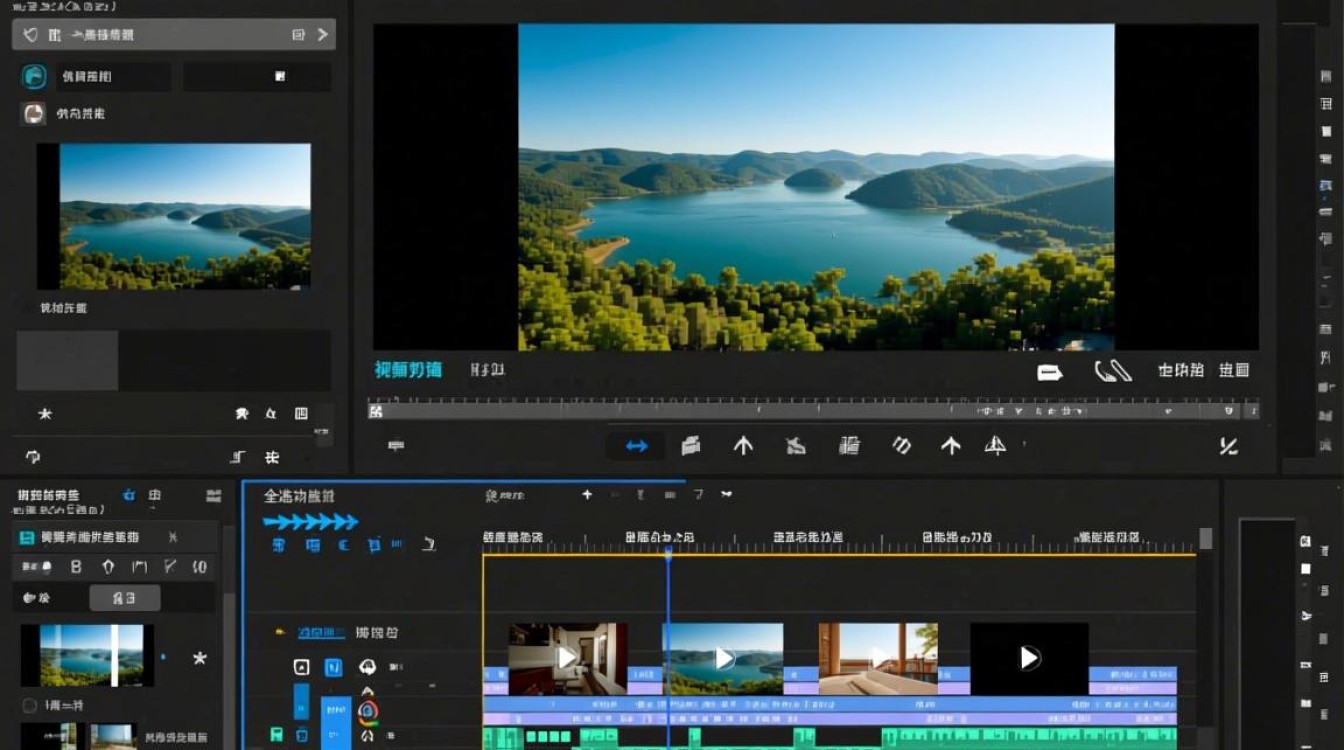
Task: Click the percent-style icon at toolbar right end
Action: pos(1229,447)
